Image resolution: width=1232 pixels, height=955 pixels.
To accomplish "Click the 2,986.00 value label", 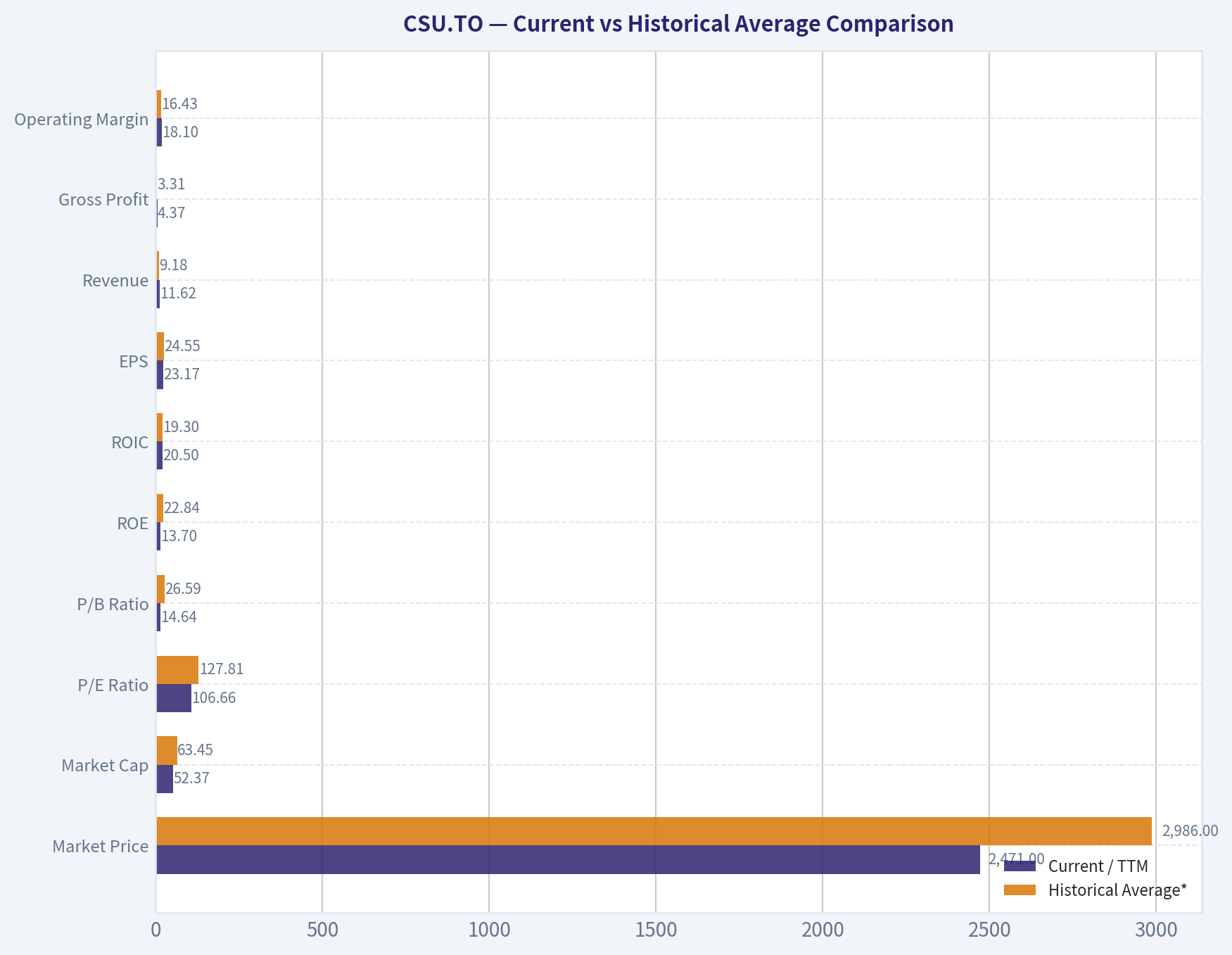I will pos(1190,831).
